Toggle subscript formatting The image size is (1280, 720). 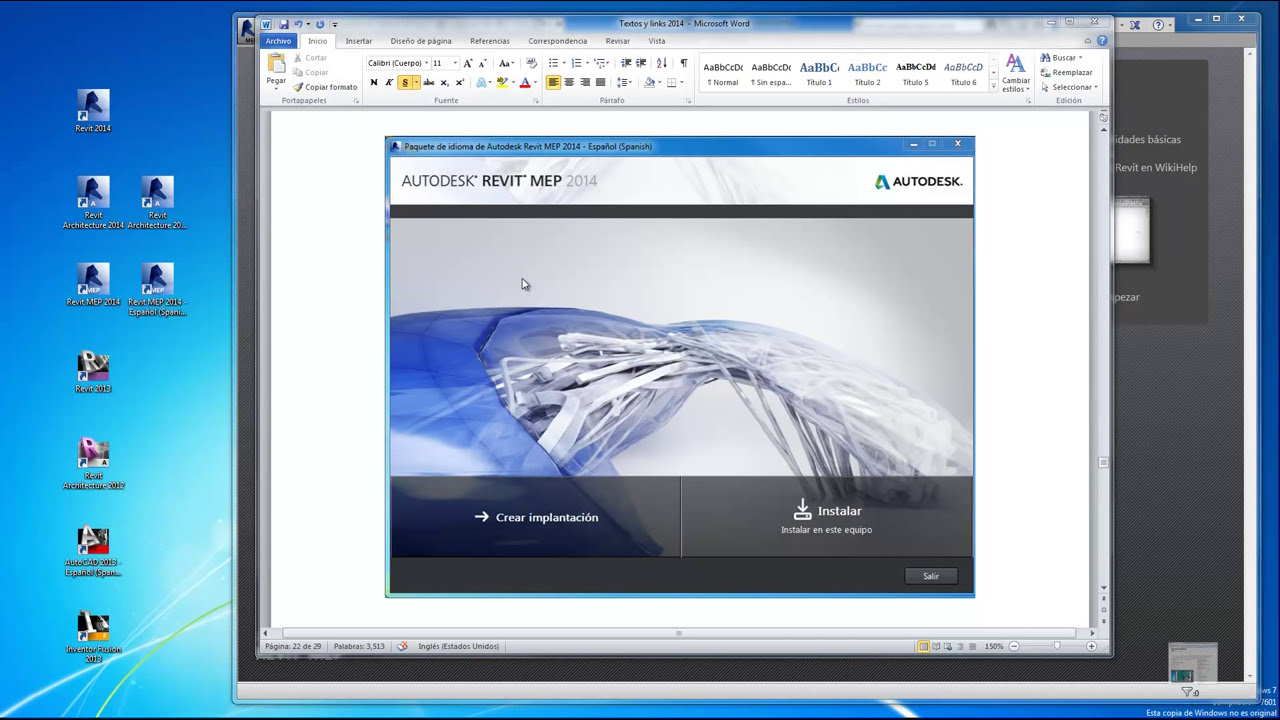pos(445,83)
